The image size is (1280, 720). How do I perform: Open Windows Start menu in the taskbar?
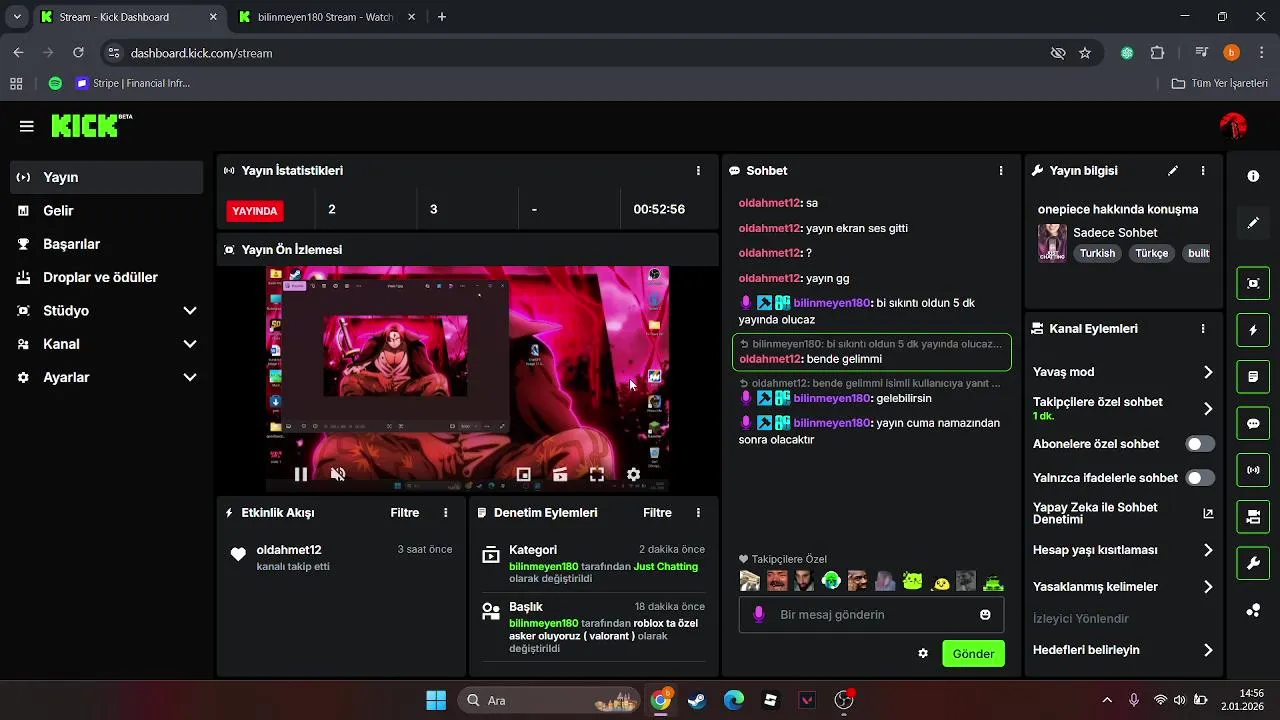point(436,700)
